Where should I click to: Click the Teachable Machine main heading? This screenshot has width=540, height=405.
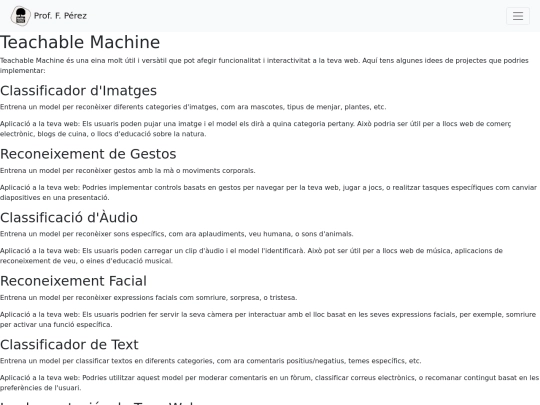80,42
